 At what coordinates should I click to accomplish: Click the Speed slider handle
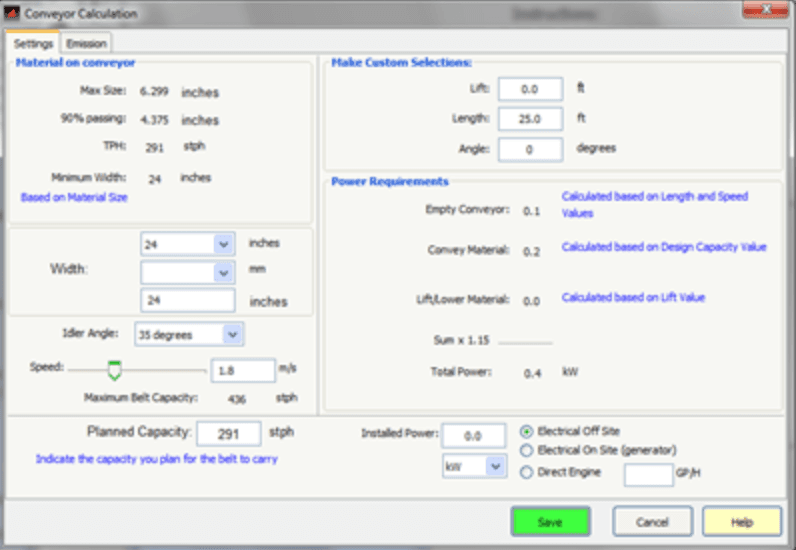(114, 370)
